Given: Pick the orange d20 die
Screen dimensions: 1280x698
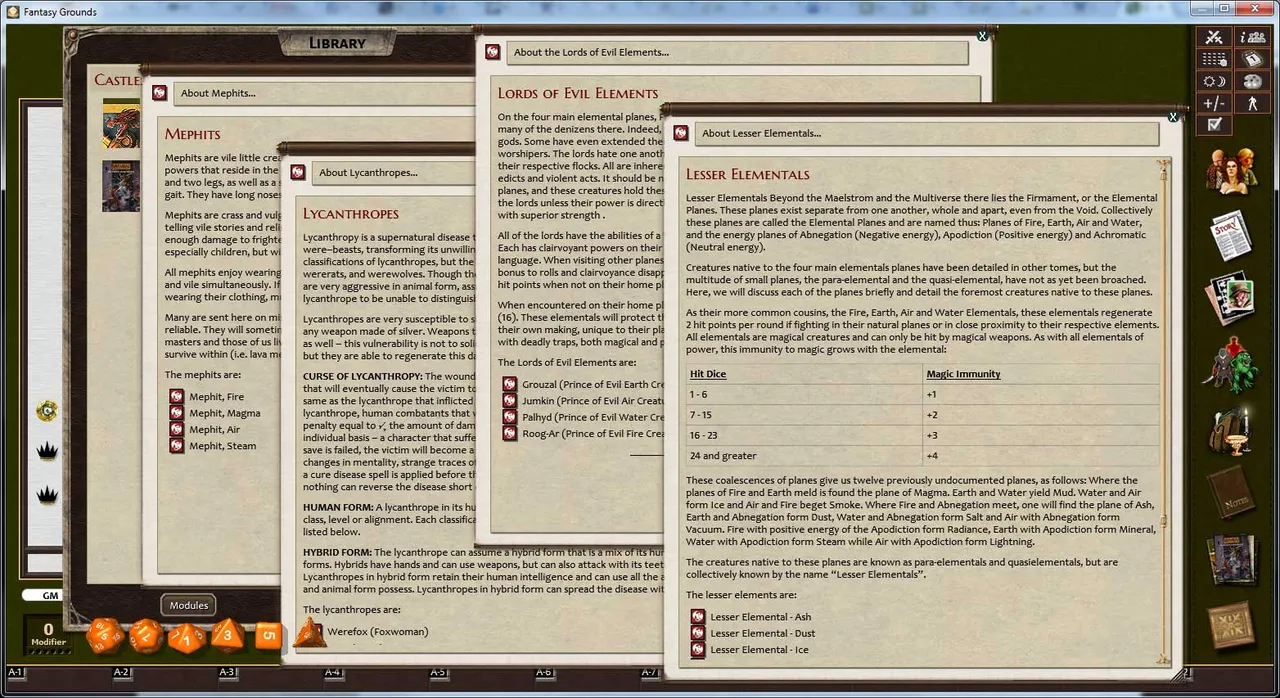Looking at the screenshot, I should (x=105, y=636).
